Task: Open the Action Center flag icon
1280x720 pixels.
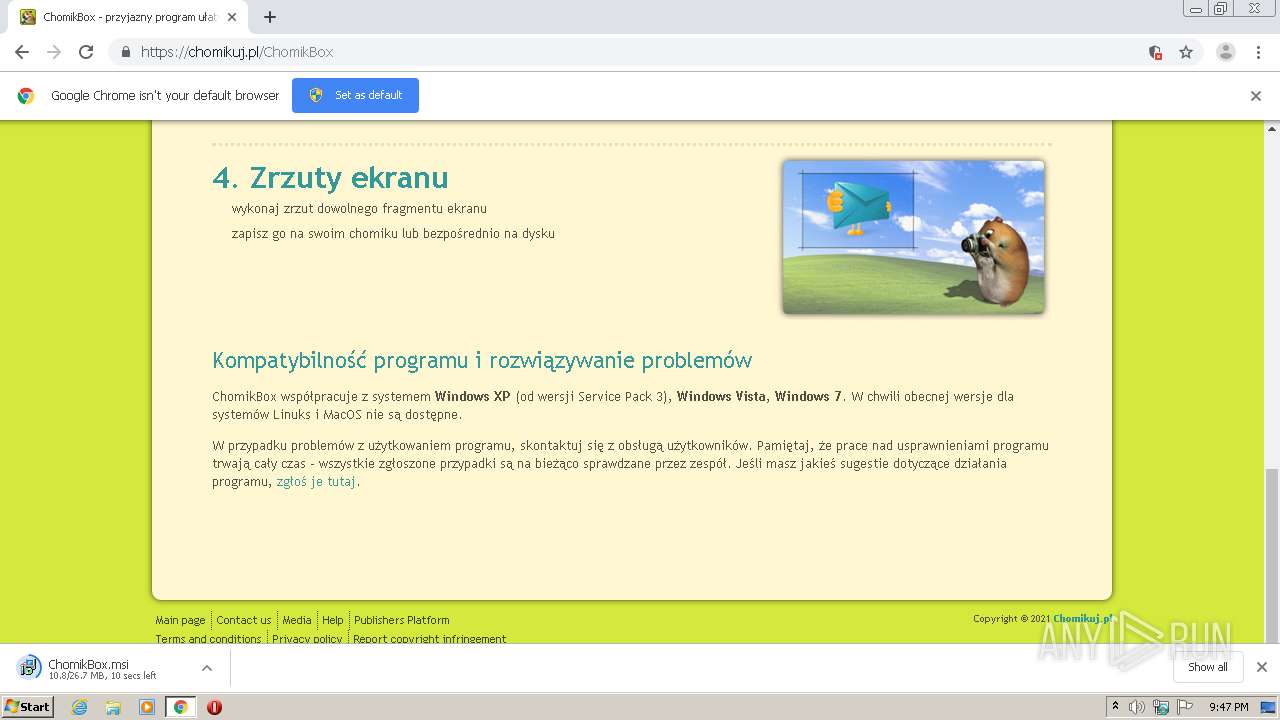Action: [x=1184, y=707]
